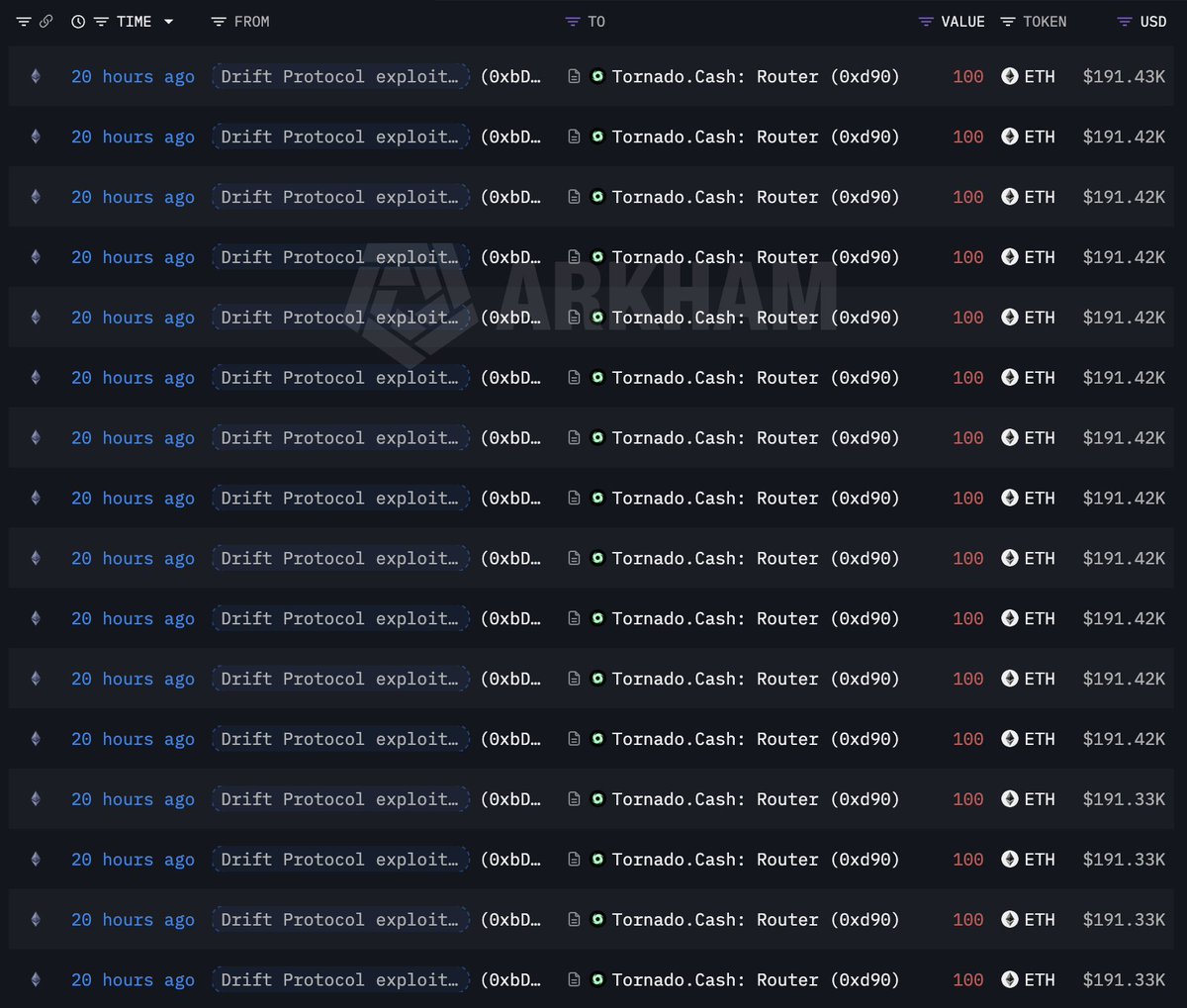Open Tornado.Cash: Router link in fourth row

[756, 257]
